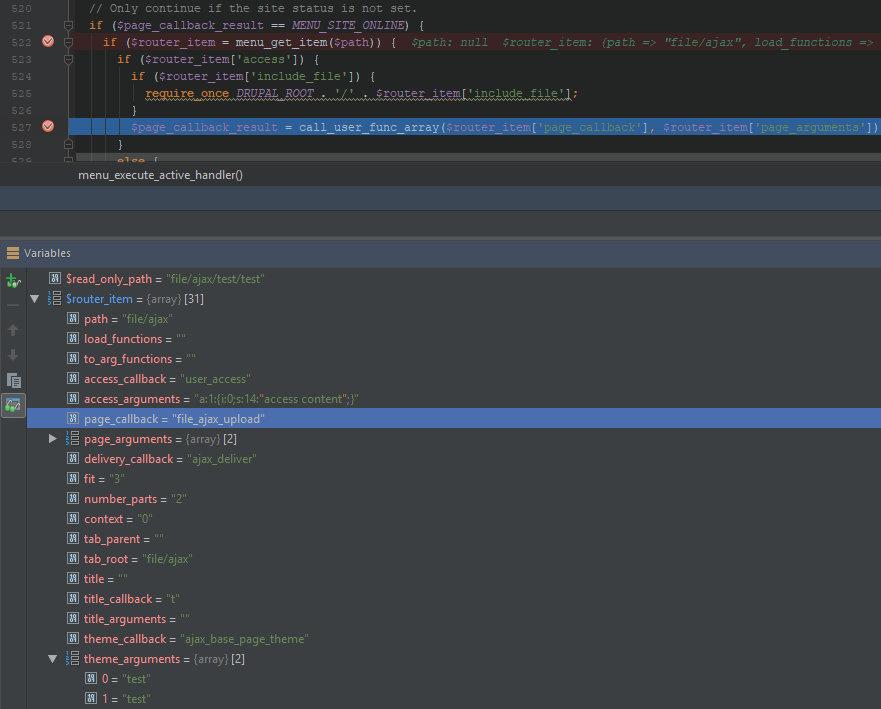The height and width of the screenshot is (709, 881).
Task: Toggle the show watches glasses button
Action: pyautogui.click(x=13, y=405)
